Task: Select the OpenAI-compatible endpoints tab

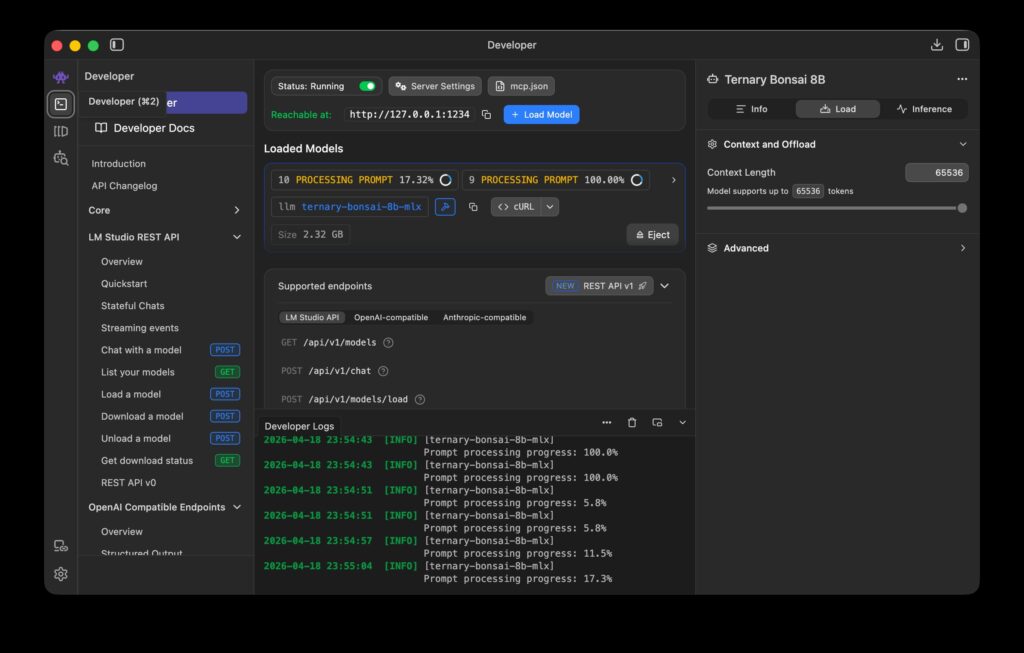Action: [391, 318]
